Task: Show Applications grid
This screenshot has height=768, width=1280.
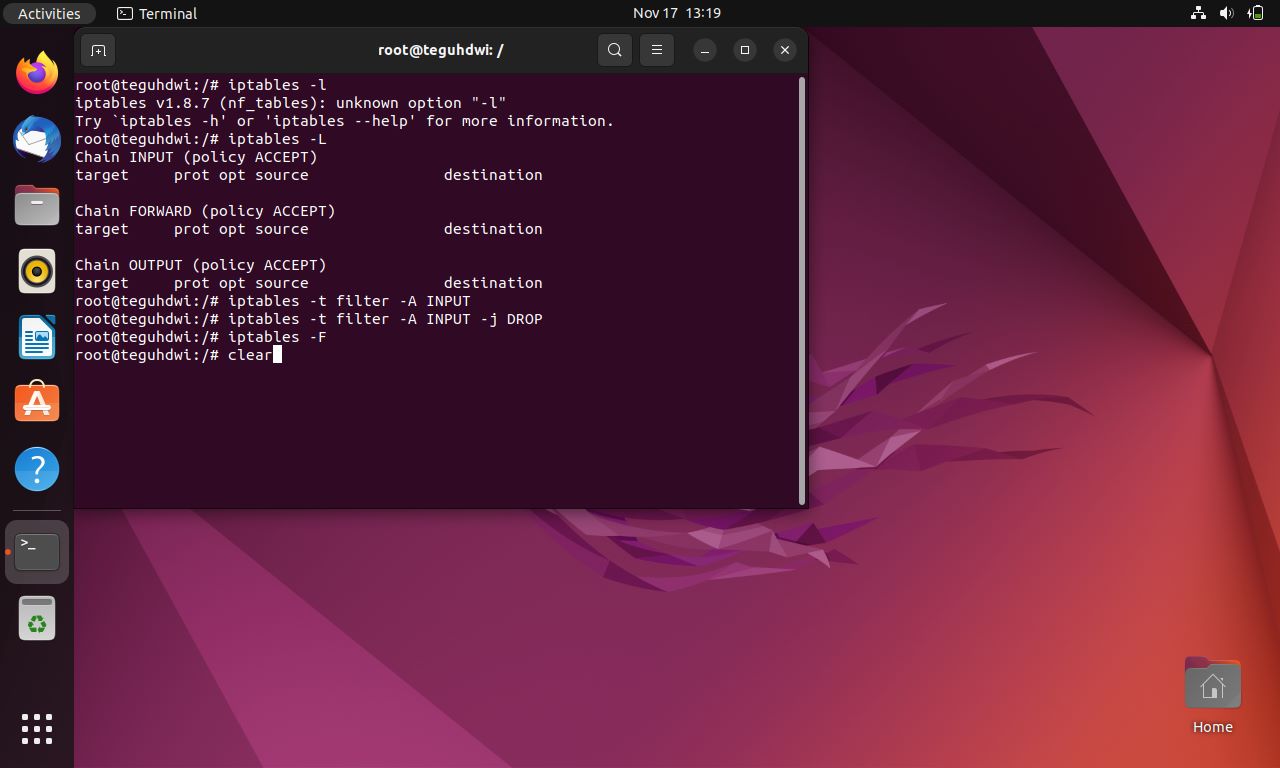Action: point(37,728)
